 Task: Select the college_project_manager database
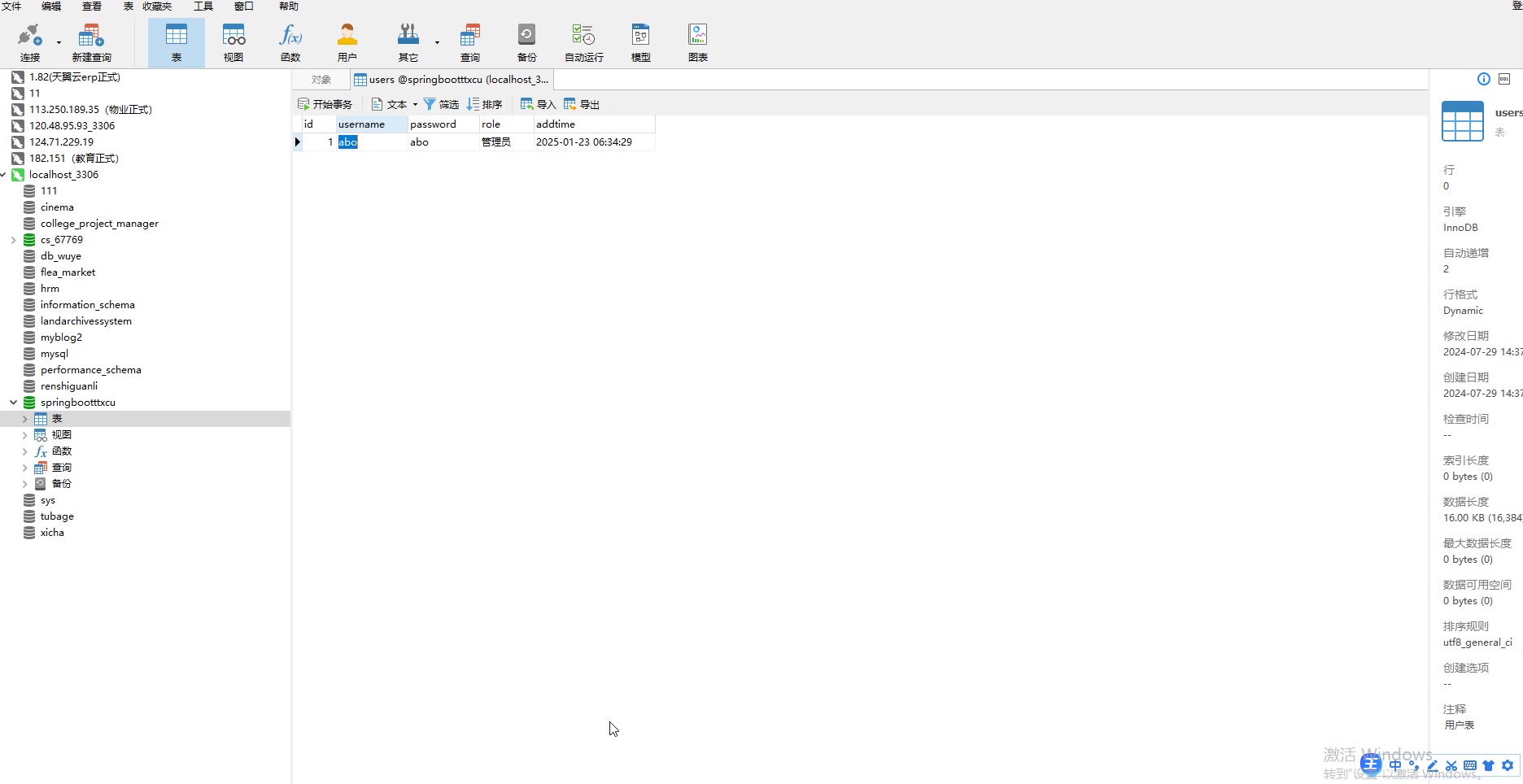click(99, 224)
